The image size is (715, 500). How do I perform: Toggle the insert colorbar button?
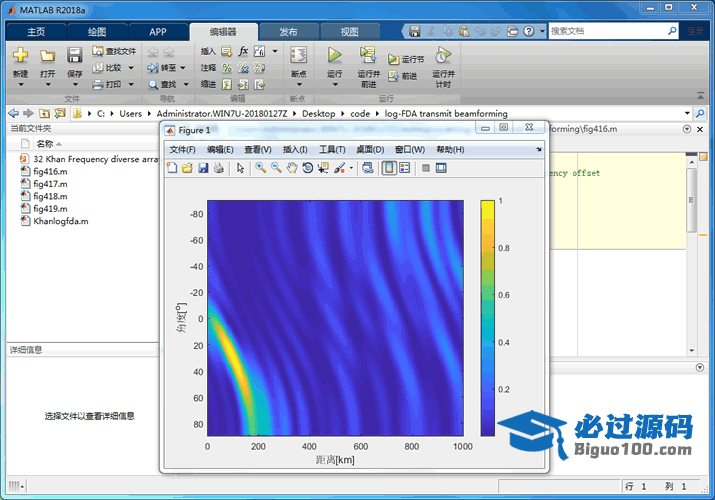click(389, 168)
